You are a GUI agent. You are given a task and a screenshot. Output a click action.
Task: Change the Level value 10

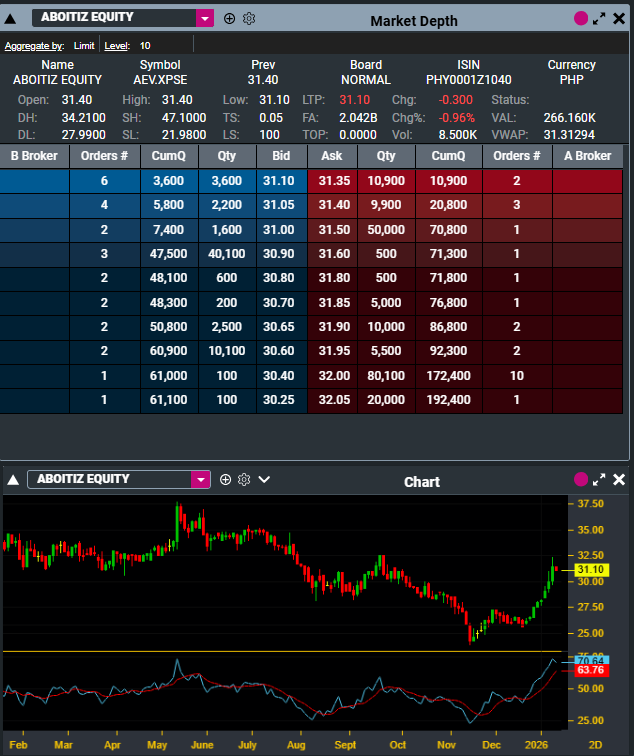click(x=145, y=46)
